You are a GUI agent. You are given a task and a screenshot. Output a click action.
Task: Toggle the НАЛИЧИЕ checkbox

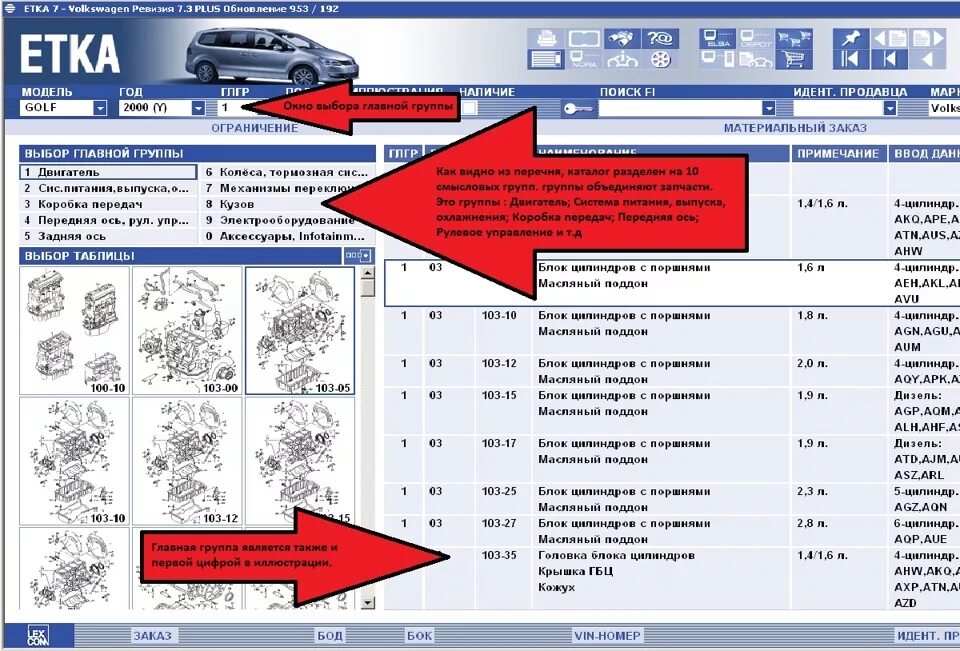point(469,108)
